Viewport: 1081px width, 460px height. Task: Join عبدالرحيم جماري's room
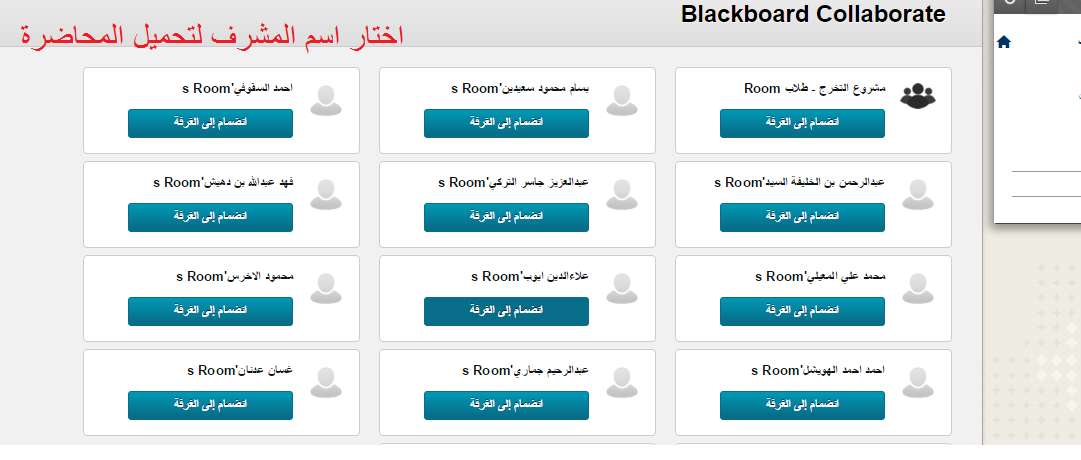point(506,405)
